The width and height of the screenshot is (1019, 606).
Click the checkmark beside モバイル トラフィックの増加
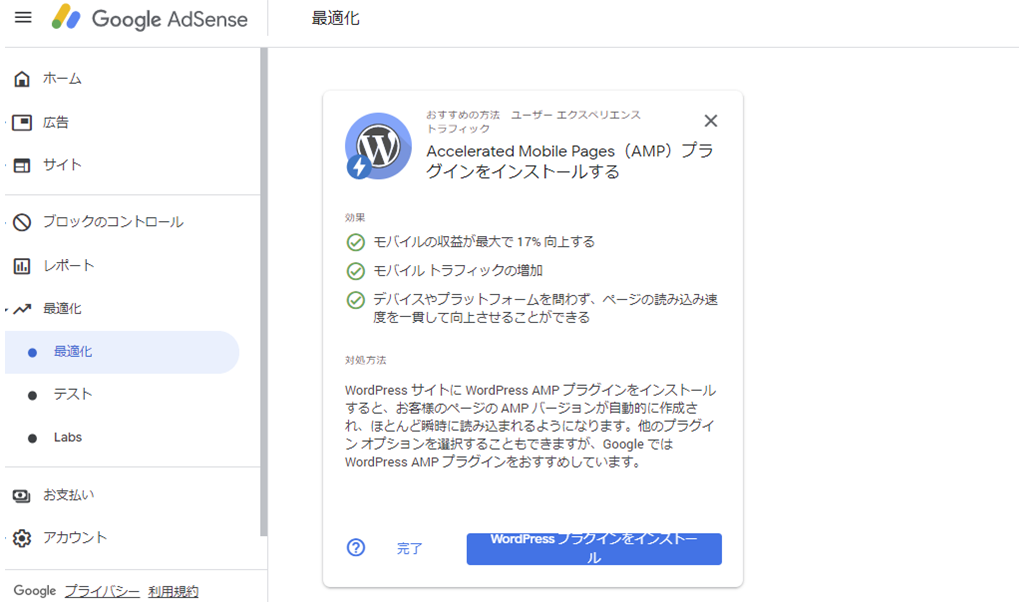pyautogui.click(x=355, y=271)
